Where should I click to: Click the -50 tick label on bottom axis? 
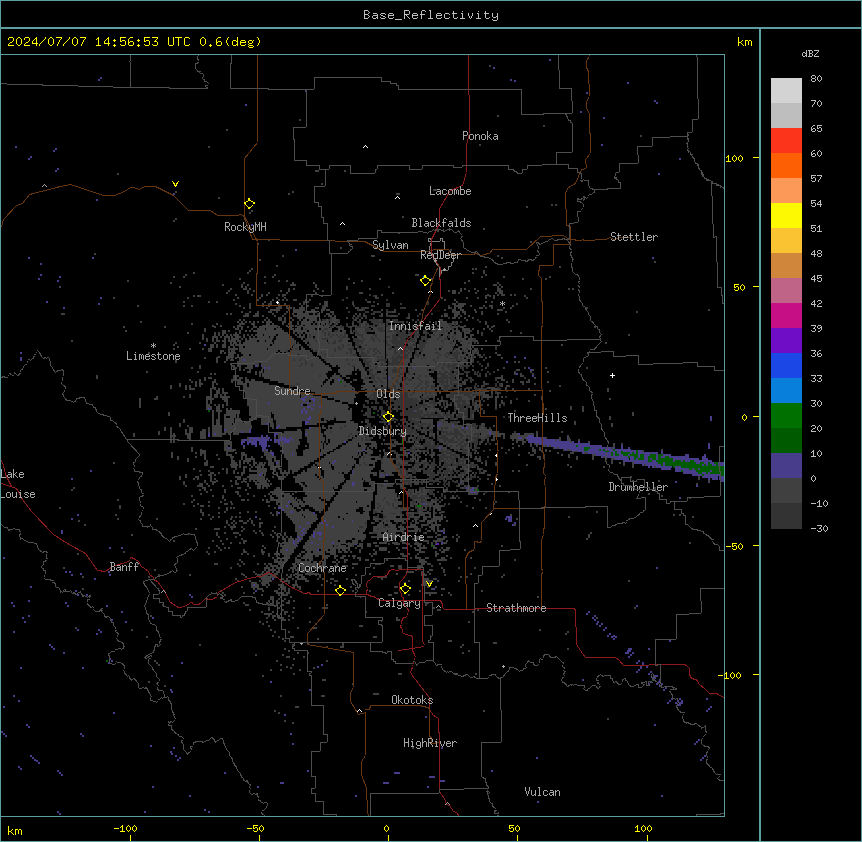click(x=256, y=828)
